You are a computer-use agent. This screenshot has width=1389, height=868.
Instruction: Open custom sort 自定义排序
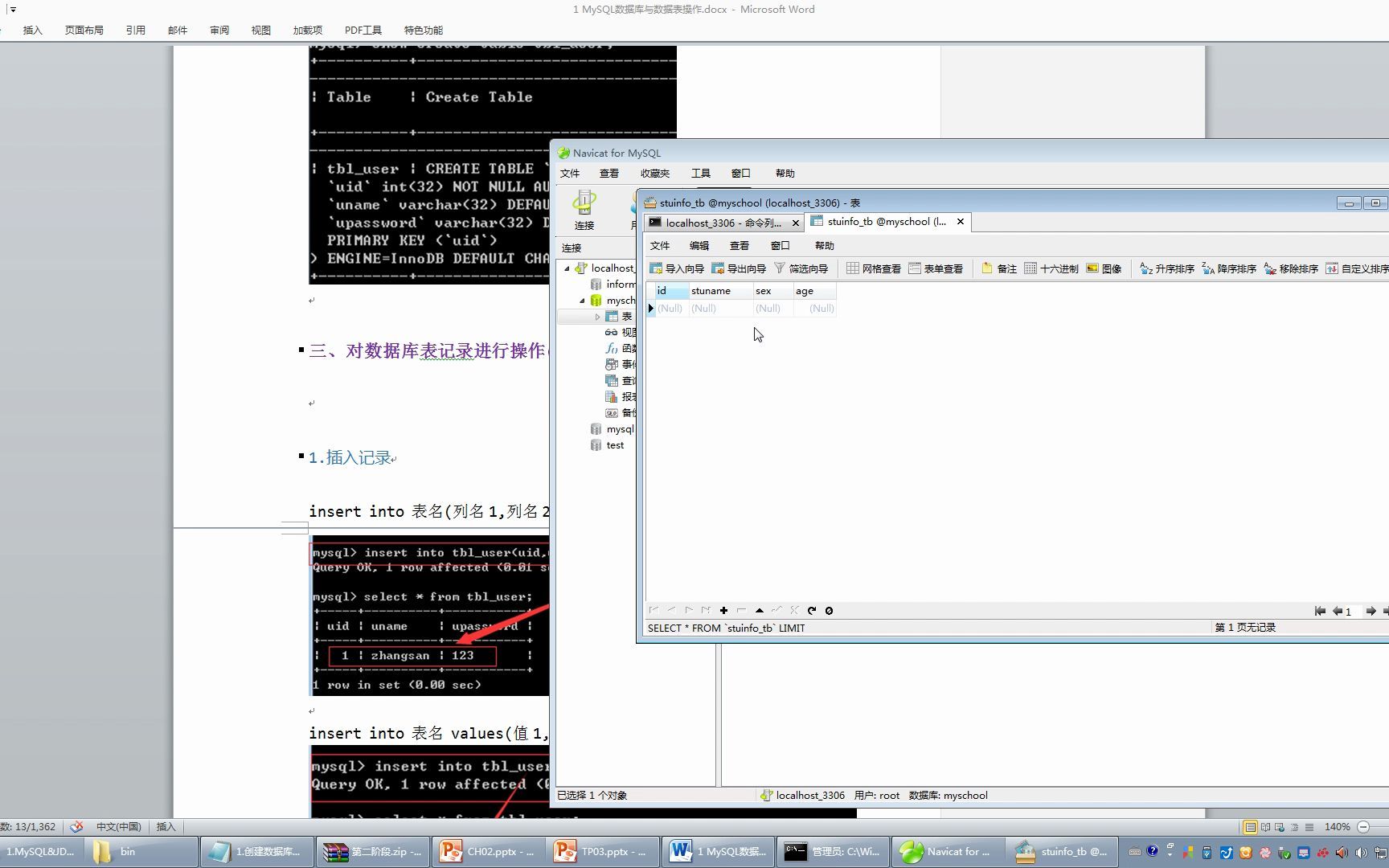(x=1357, y=268)
